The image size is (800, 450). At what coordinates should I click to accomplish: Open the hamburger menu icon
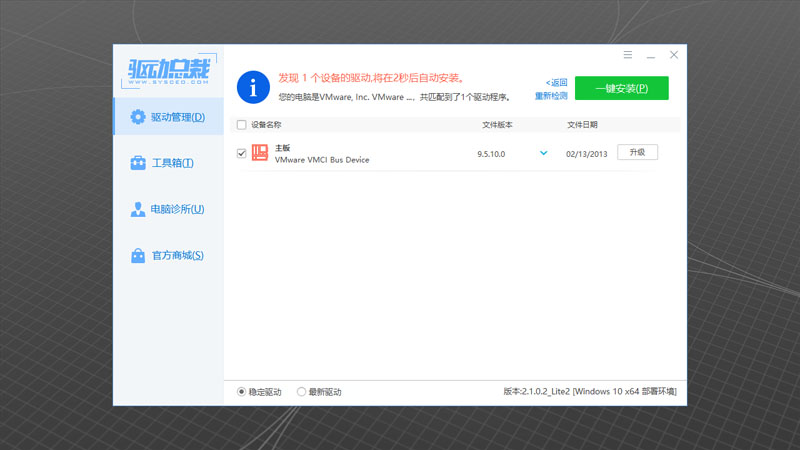pos(628,55)
